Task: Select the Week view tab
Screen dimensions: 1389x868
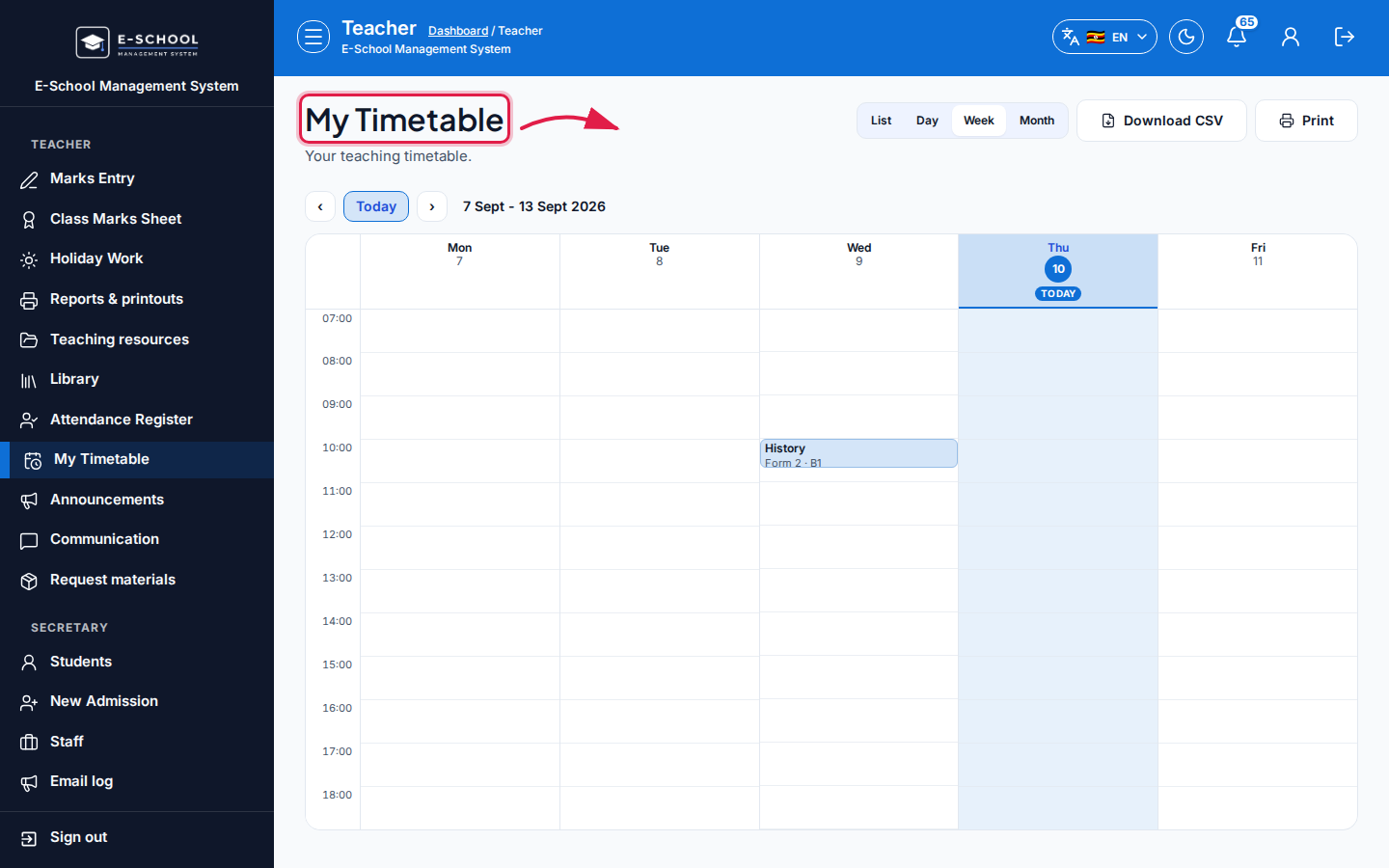Action: pos(979,121)
